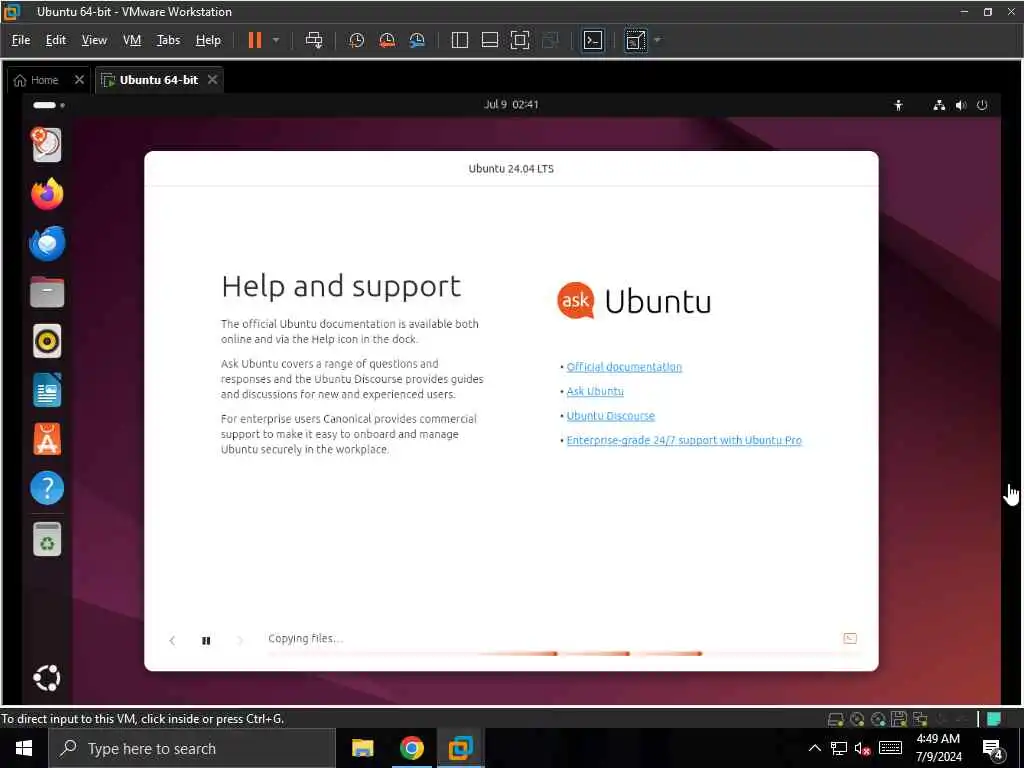Enter full screen mode
The width and height of the screenshot is (1024, 768).
(x=520, y=40)
